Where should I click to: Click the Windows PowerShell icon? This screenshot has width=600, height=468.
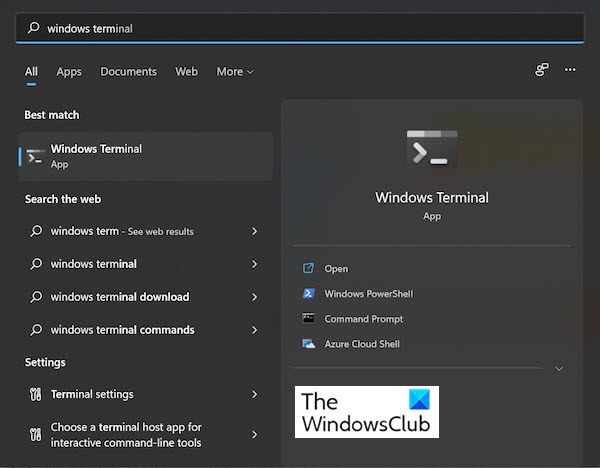[308, 294]
